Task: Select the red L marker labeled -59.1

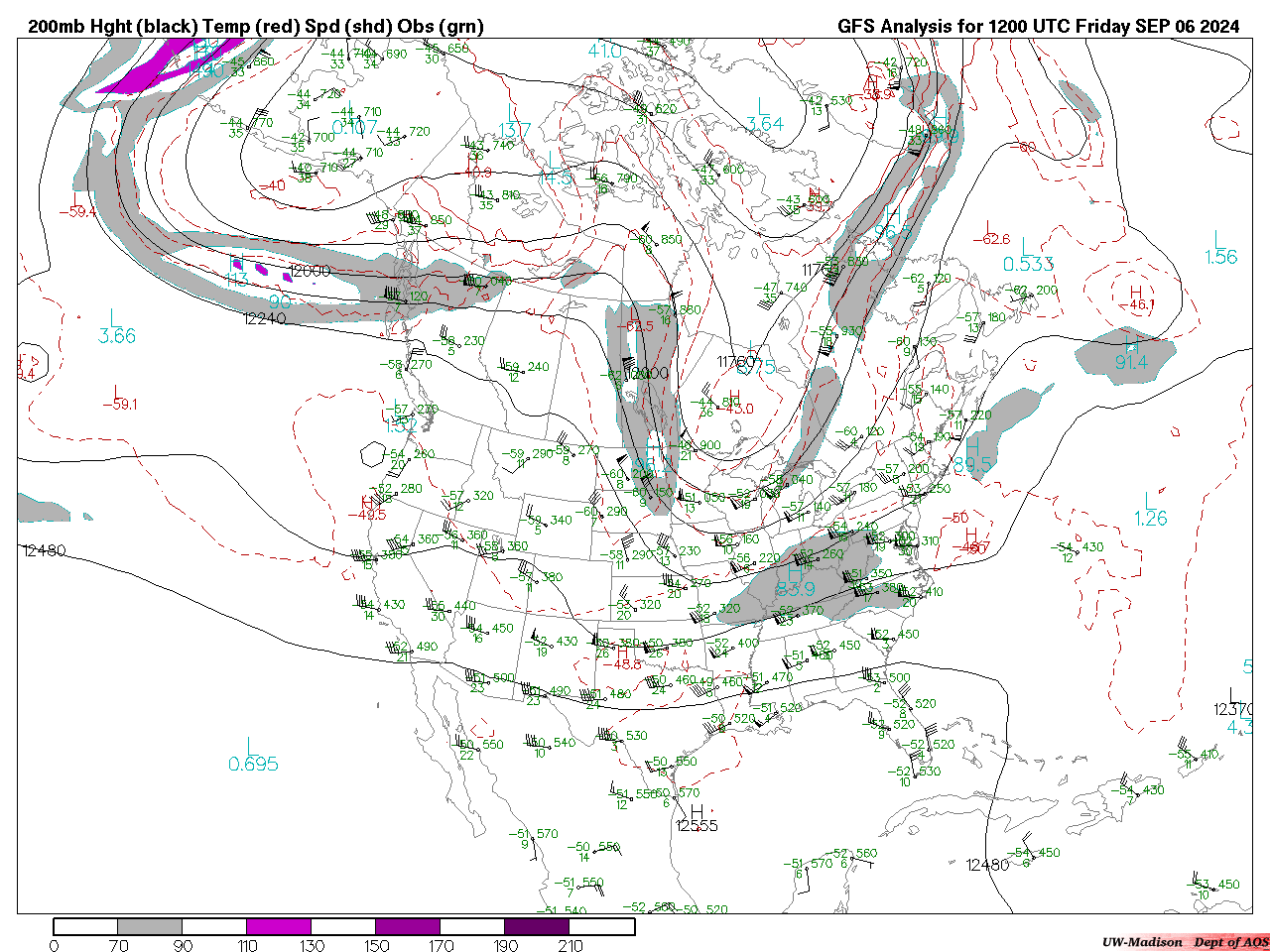Action: pyautogui.click(x=116, y=391)
